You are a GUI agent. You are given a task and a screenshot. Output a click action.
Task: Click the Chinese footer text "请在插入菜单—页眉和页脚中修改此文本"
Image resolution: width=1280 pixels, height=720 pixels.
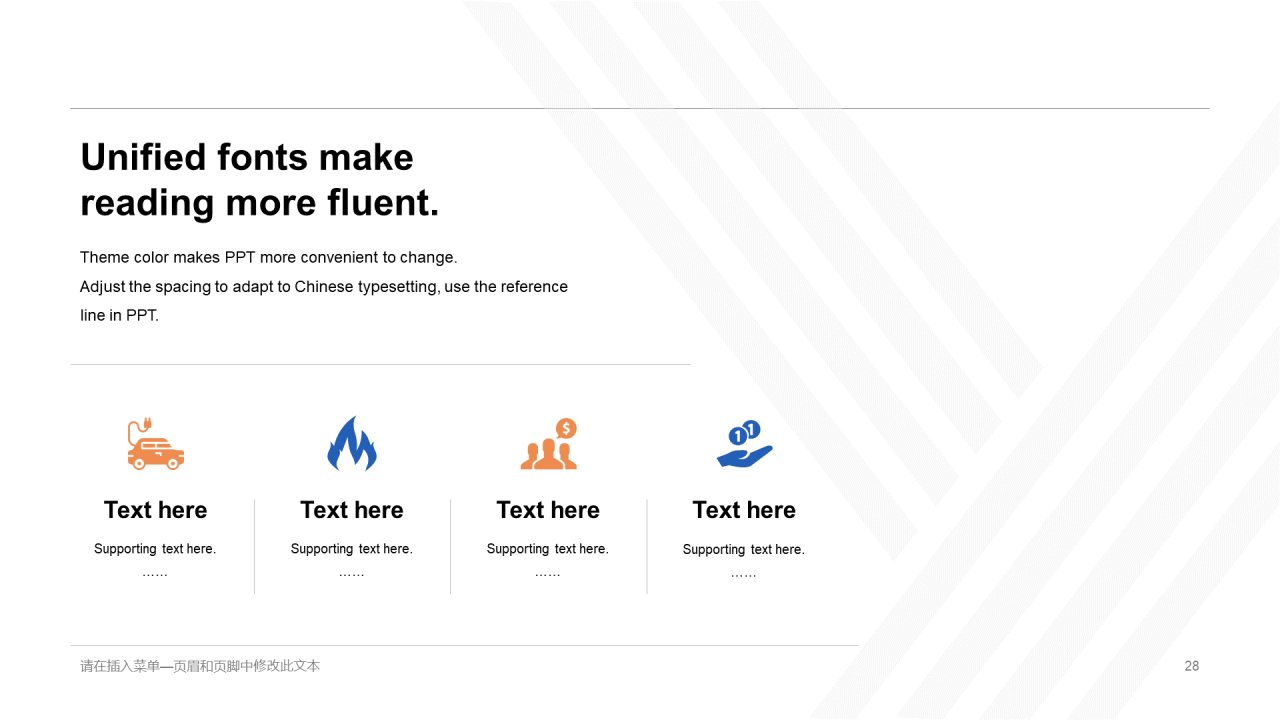200,666
